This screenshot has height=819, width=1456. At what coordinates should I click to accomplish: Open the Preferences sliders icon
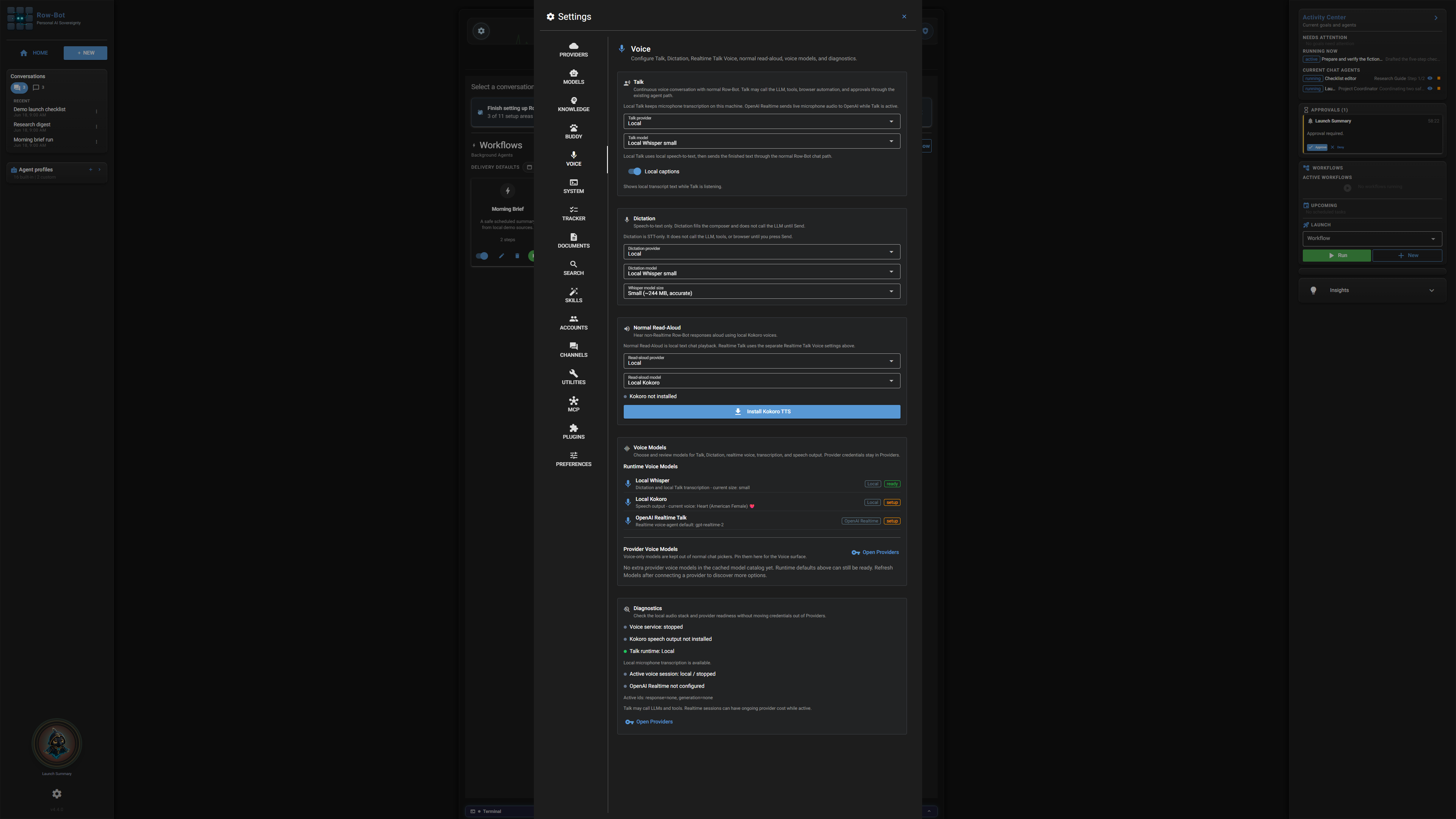point(573,455)
